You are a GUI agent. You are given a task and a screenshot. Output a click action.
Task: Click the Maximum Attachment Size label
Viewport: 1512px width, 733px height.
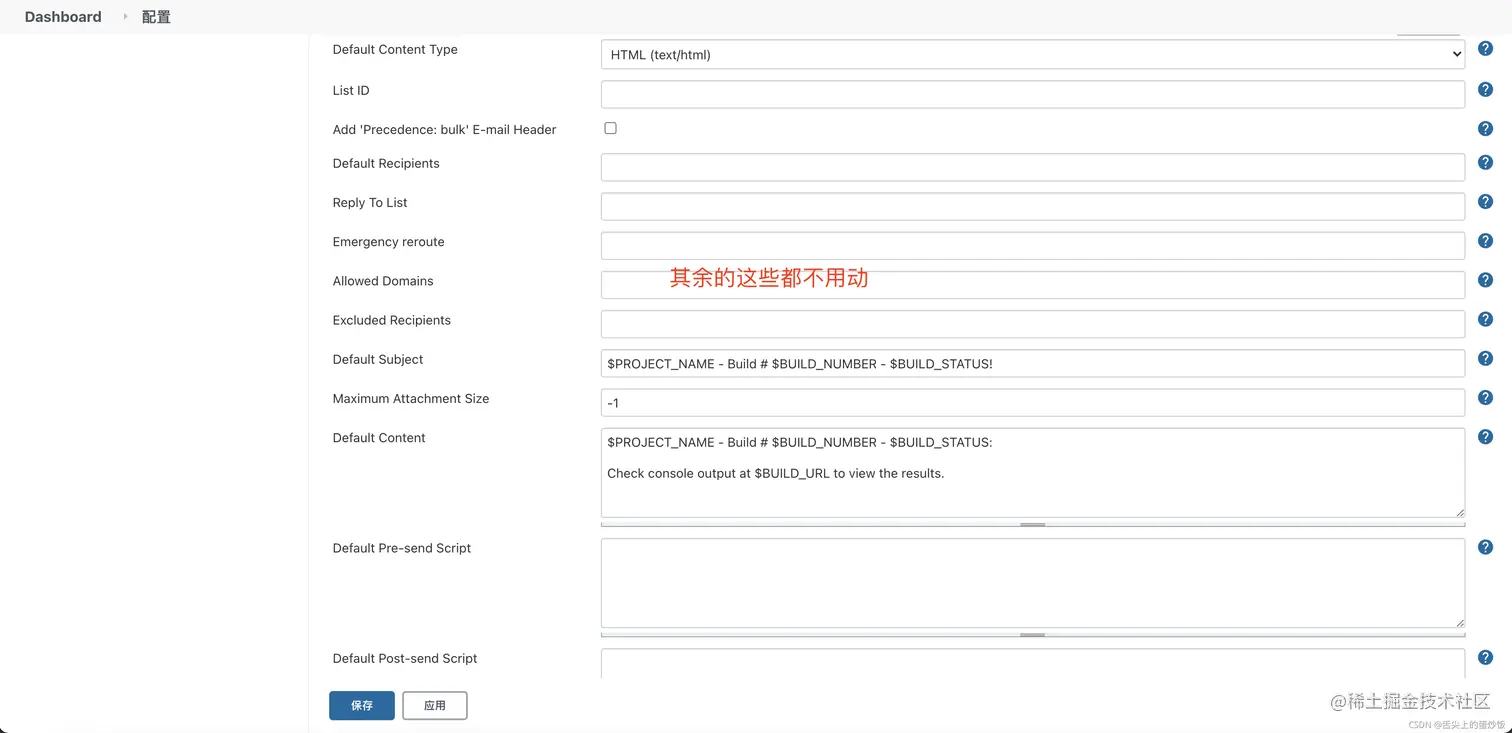[x=411, y=398]
